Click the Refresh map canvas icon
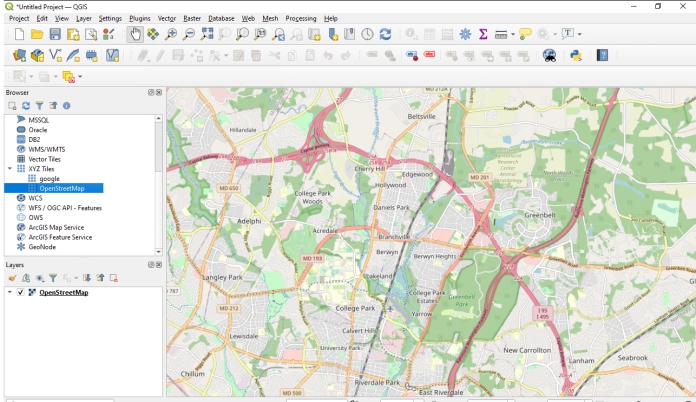The width and height of the screenshot is (696, 402). tap(385, 34)
